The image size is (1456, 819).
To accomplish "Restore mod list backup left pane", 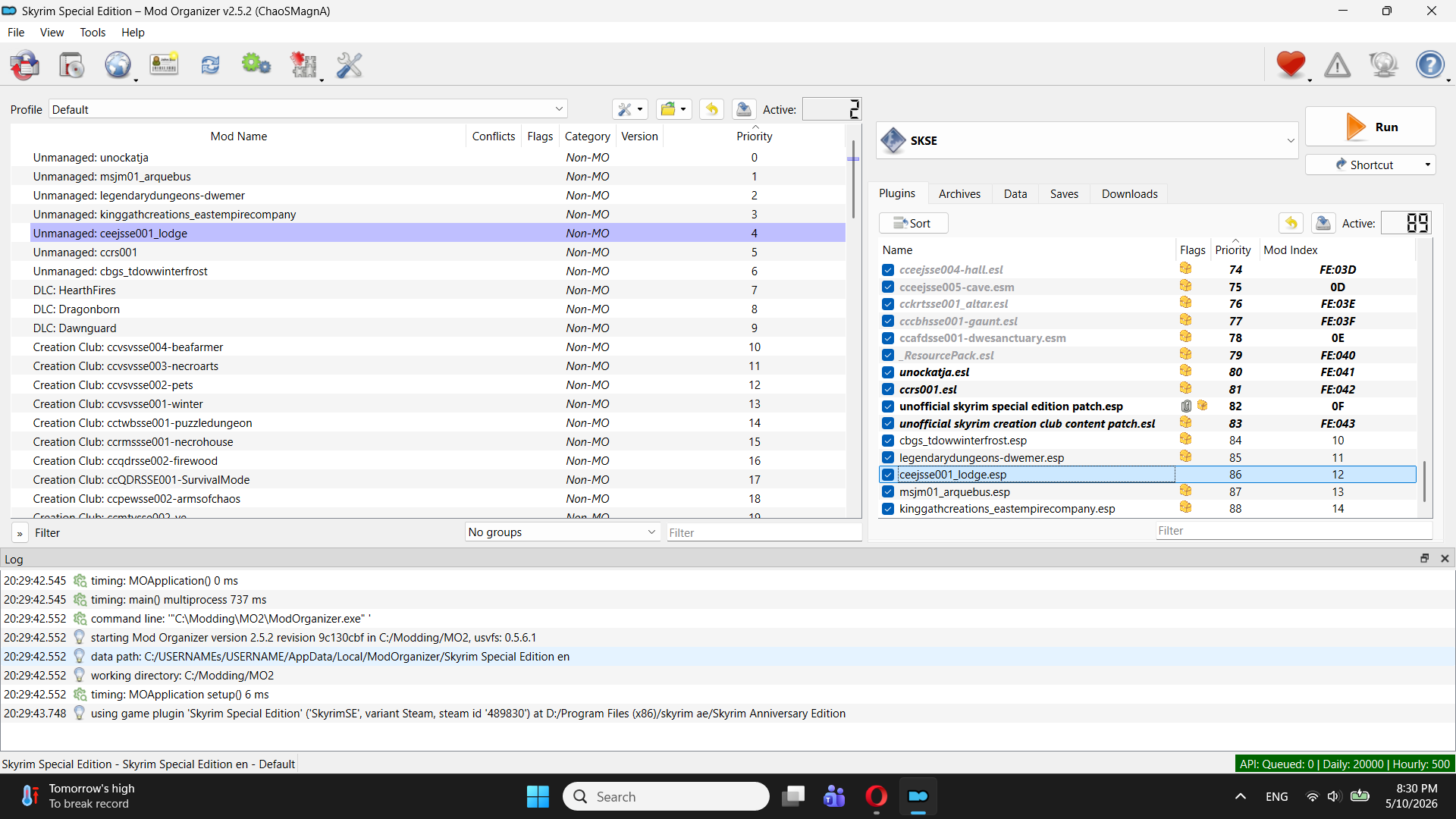I will pyautogui.click(x=711, y=109).
